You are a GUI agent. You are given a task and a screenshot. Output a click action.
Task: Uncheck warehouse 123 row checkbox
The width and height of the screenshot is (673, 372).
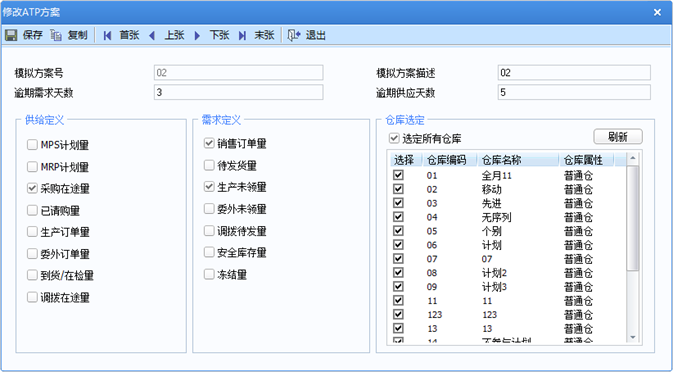[398, 314]
